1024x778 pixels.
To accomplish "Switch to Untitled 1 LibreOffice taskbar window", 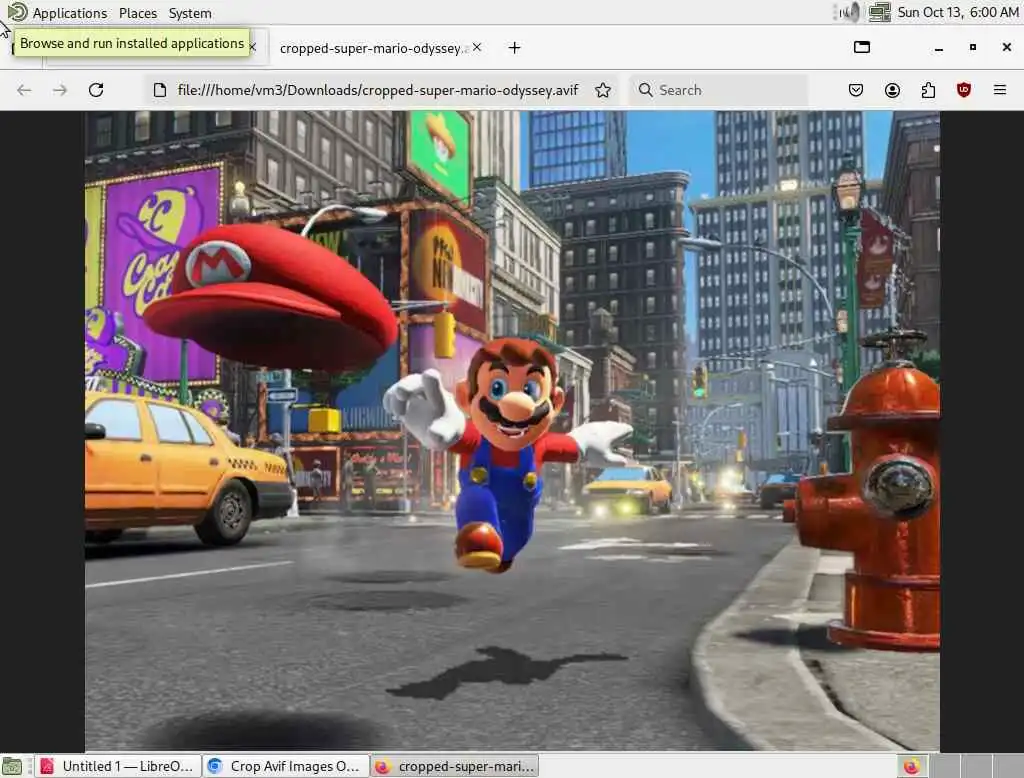I will pyautogui.click(x=118, y=766).
